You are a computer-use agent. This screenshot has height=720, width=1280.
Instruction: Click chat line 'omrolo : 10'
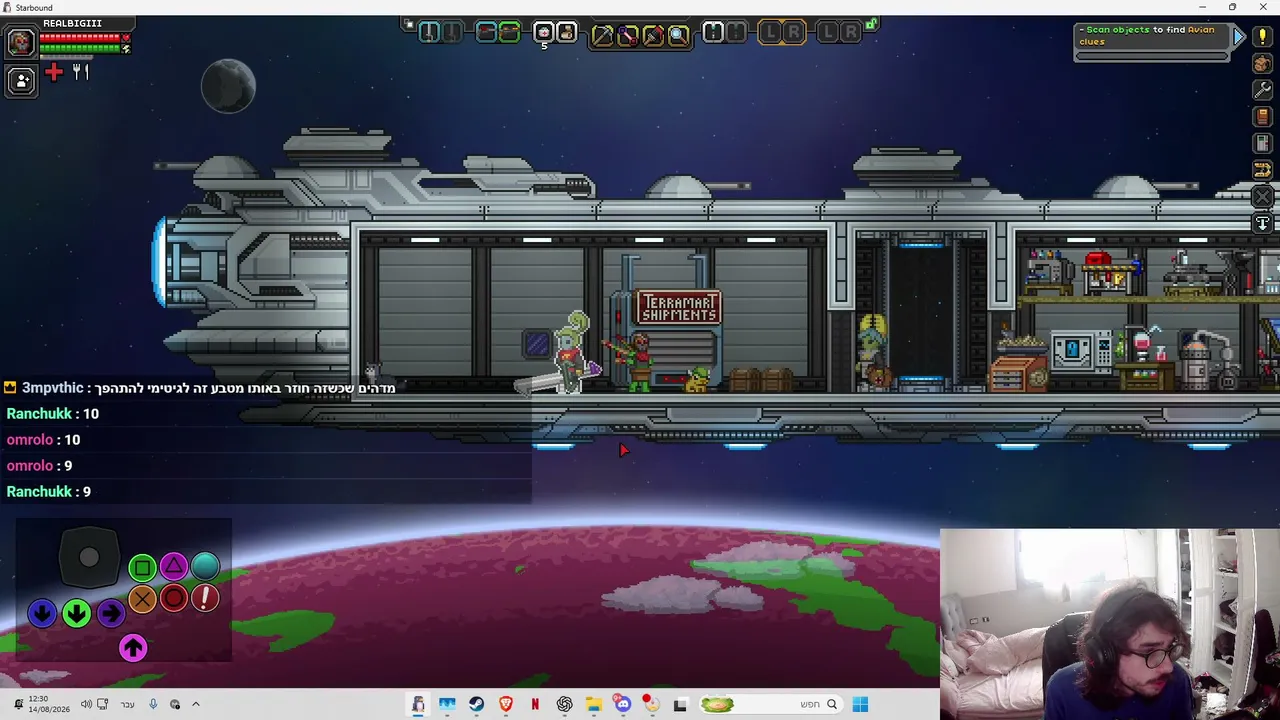click(x=43, y=439)
